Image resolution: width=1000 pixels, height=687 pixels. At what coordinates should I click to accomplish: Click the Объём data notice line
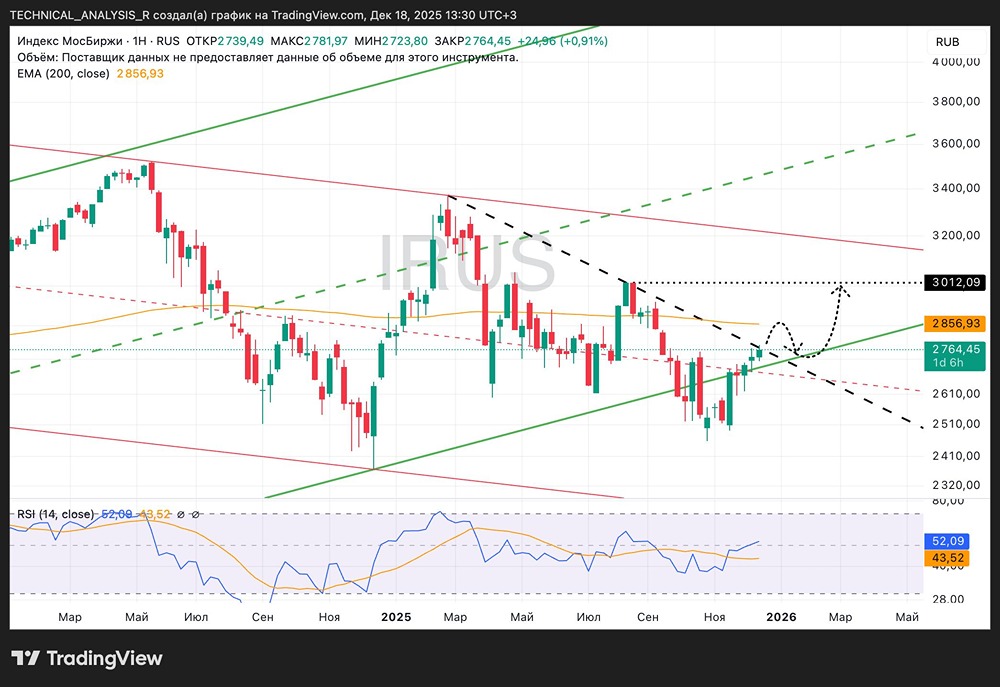(x=268, y=57)
